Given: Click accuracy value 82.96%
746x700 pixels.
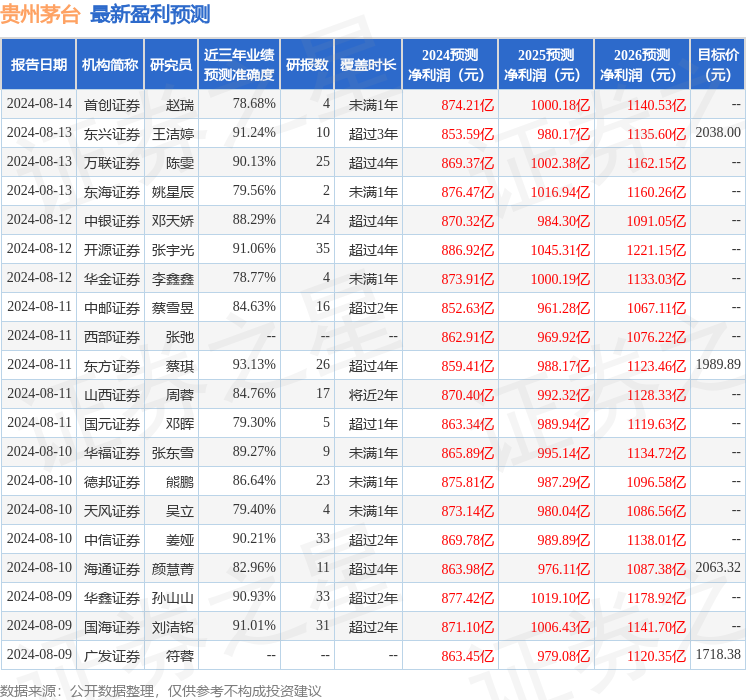Looking at the screenshot, I should click(x=254, y=568).
